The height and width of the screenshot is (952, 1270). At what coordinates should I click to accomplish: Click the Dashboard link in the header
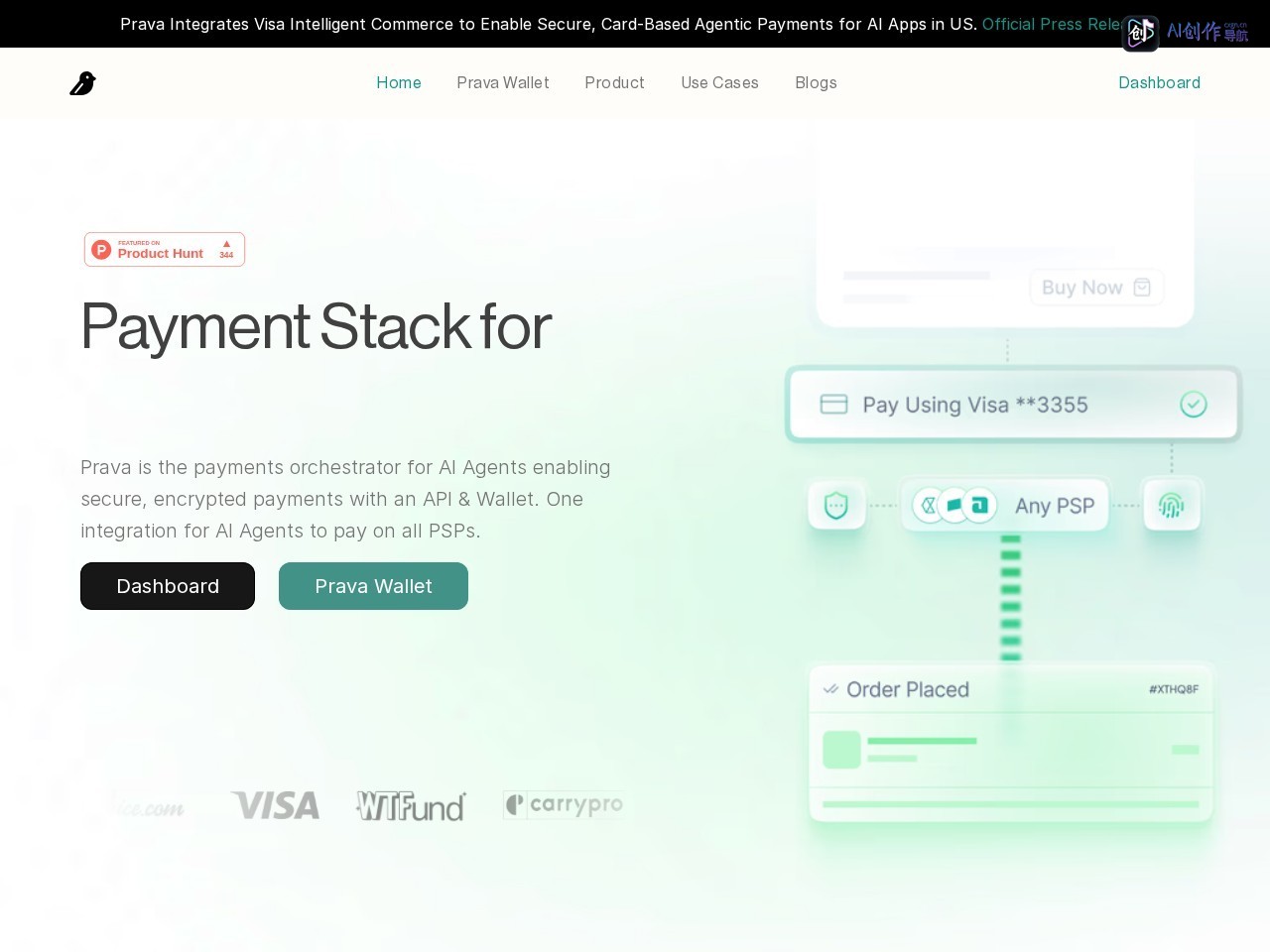point(1159,83)
